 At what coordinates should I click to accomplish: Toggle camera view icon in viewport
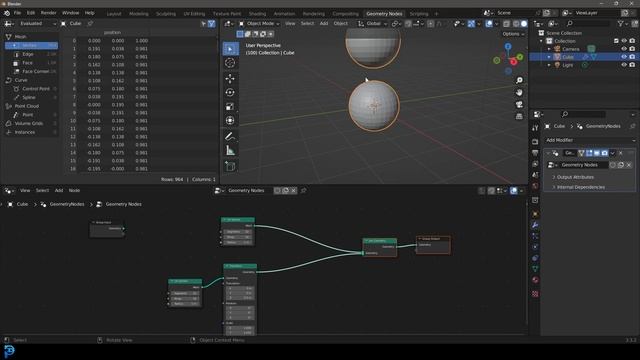[x=519, y=104]
